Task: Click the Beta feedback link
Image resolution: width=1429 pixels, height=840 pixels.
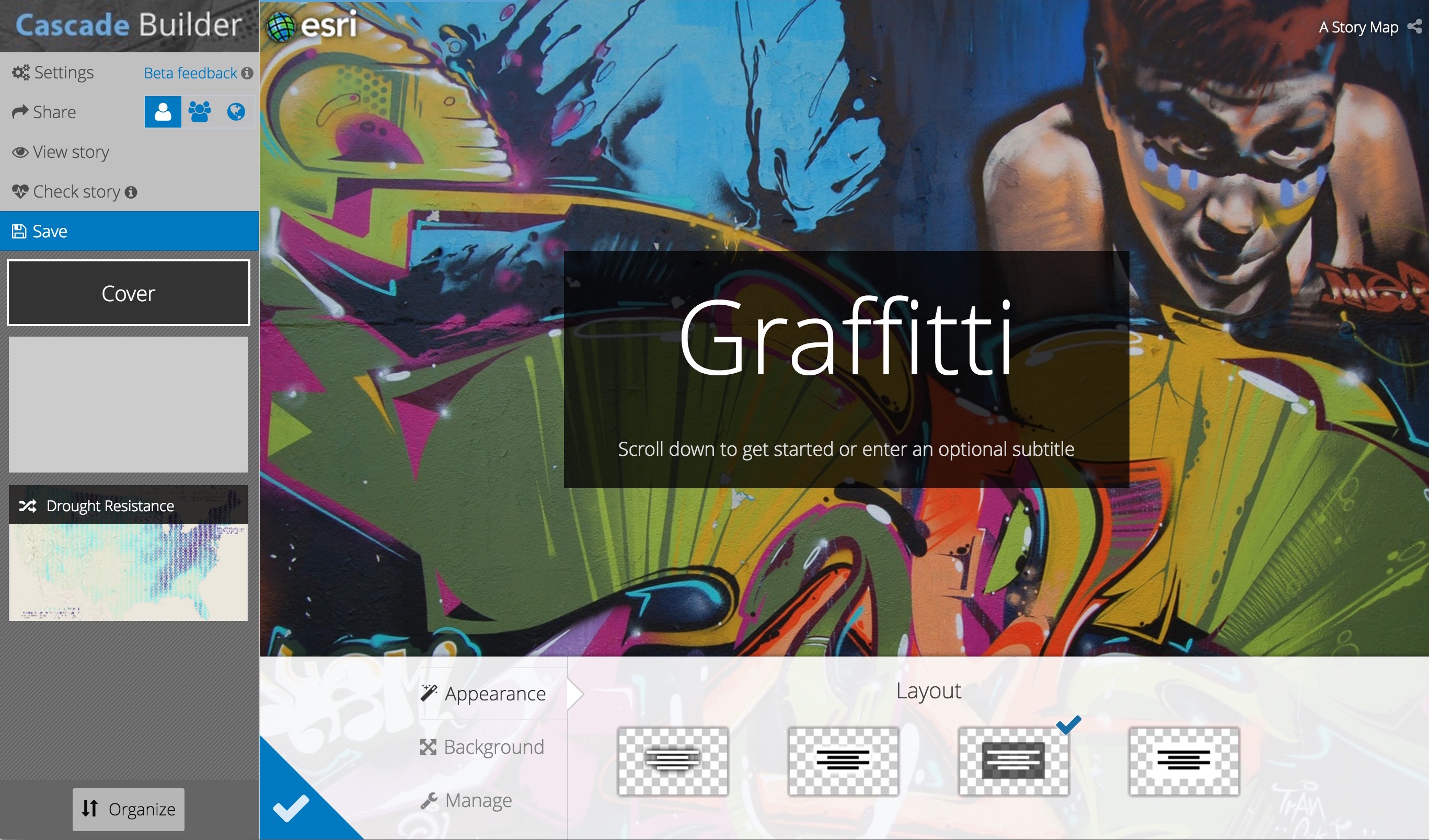Action: click(x=190, y=73)
